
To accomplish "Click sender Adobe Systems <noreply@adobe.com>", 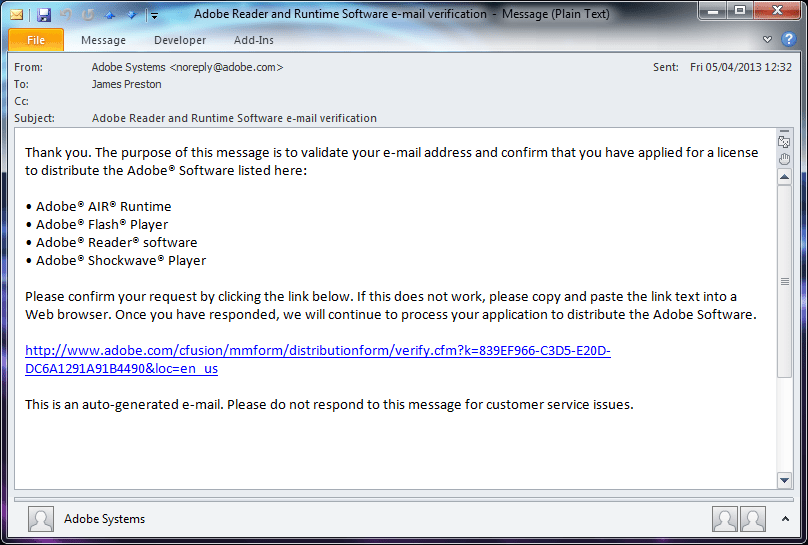I will (187, 67).
